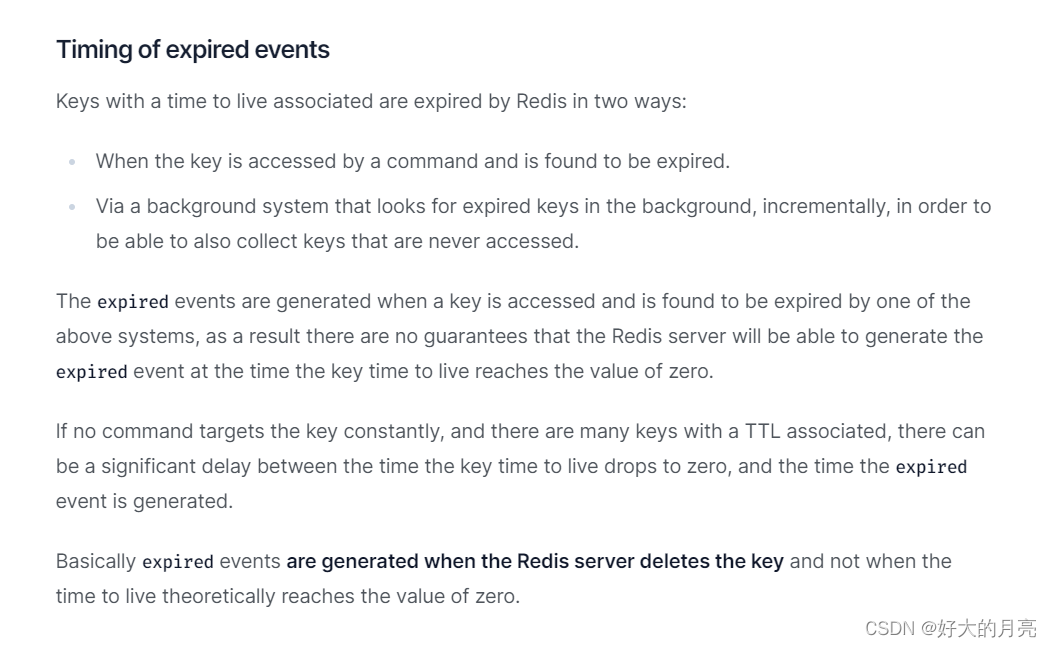1051x647 pixels.
Task: Click the final line "time to live theoretically reaches"
Action: [x=288, y=596]
